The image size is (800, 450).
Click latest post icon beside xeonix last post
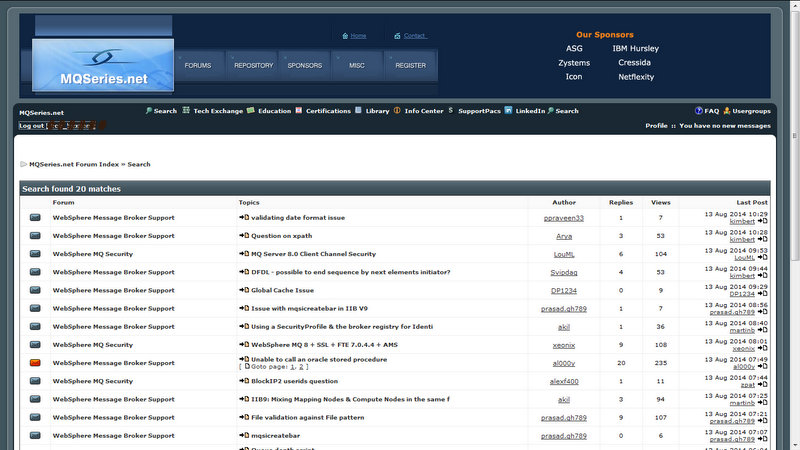coord(762,348)
